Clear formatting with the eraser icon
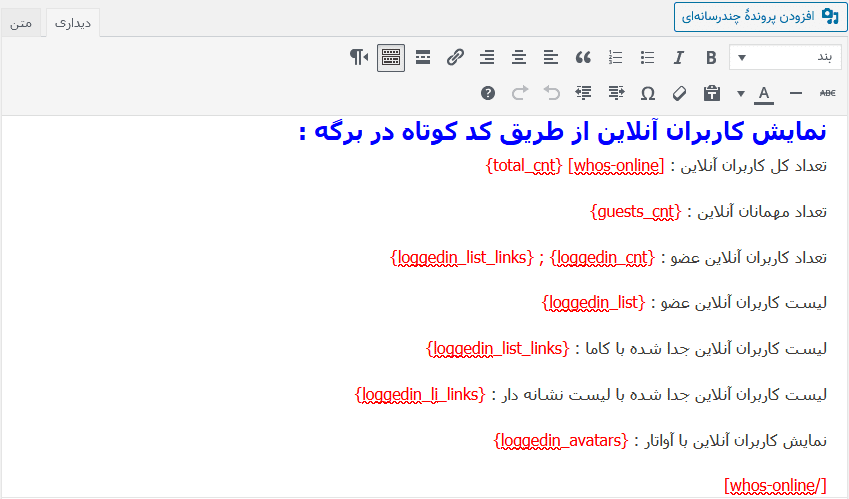 pyautogui.click(x=680, y=93)
